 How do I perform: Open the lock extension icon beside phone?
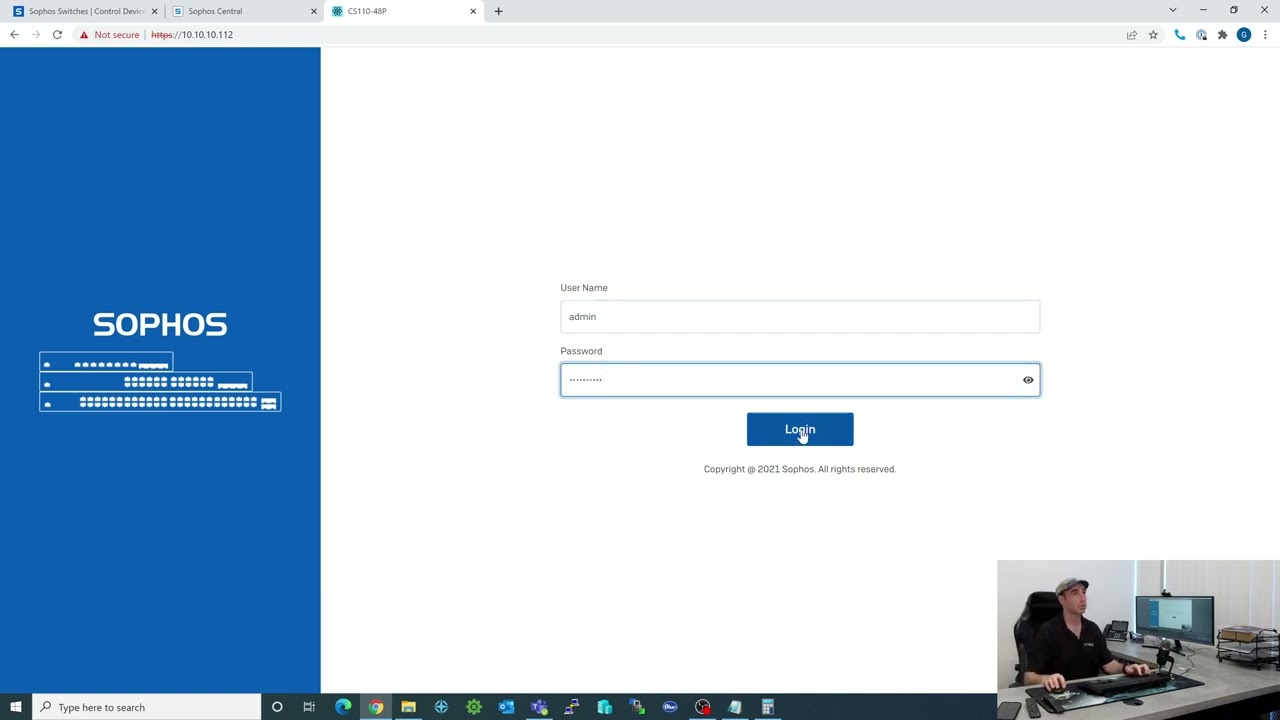(1201, 35)
